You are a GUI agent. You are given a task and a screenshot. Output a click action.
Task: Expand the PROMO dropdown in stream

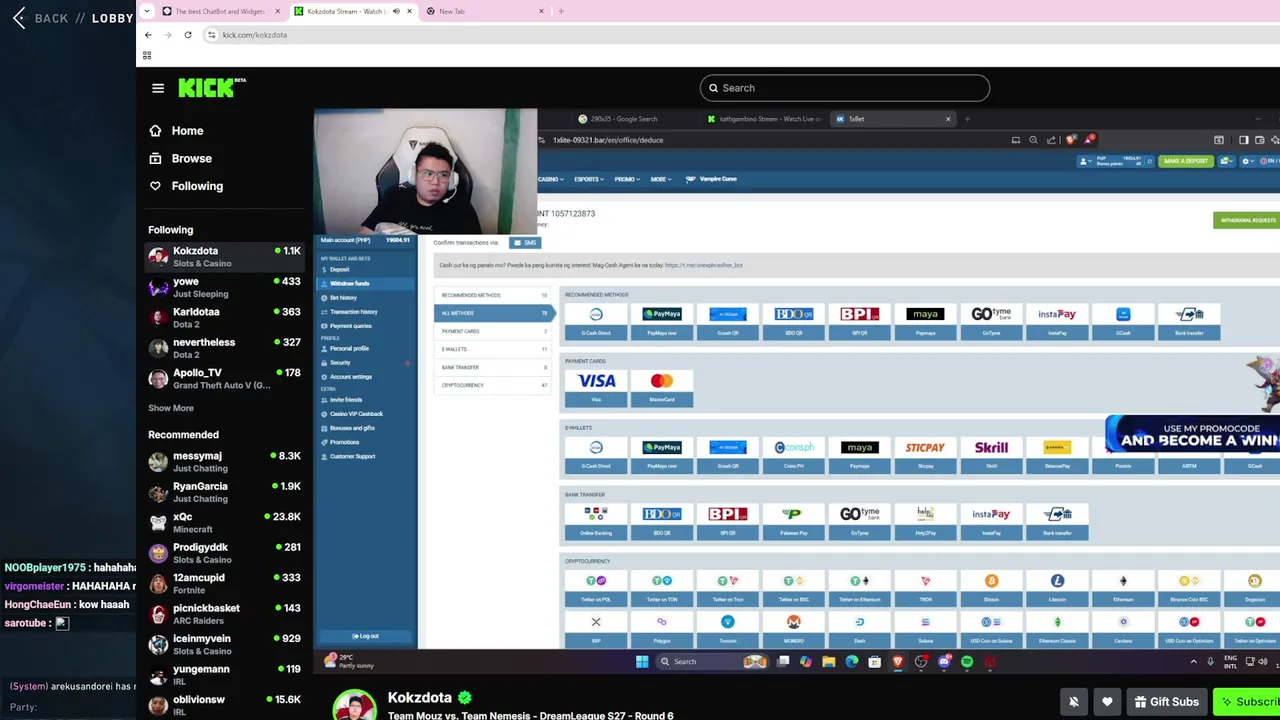627,179
